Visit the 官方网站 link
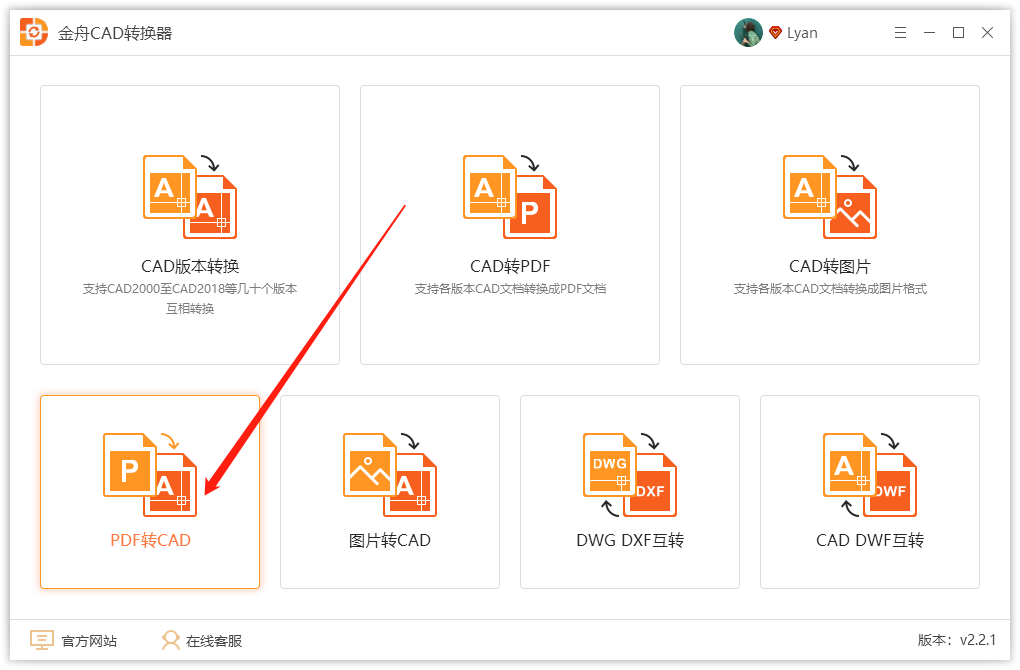Screen dimensions: 1020x670 [x=74, y=641]
